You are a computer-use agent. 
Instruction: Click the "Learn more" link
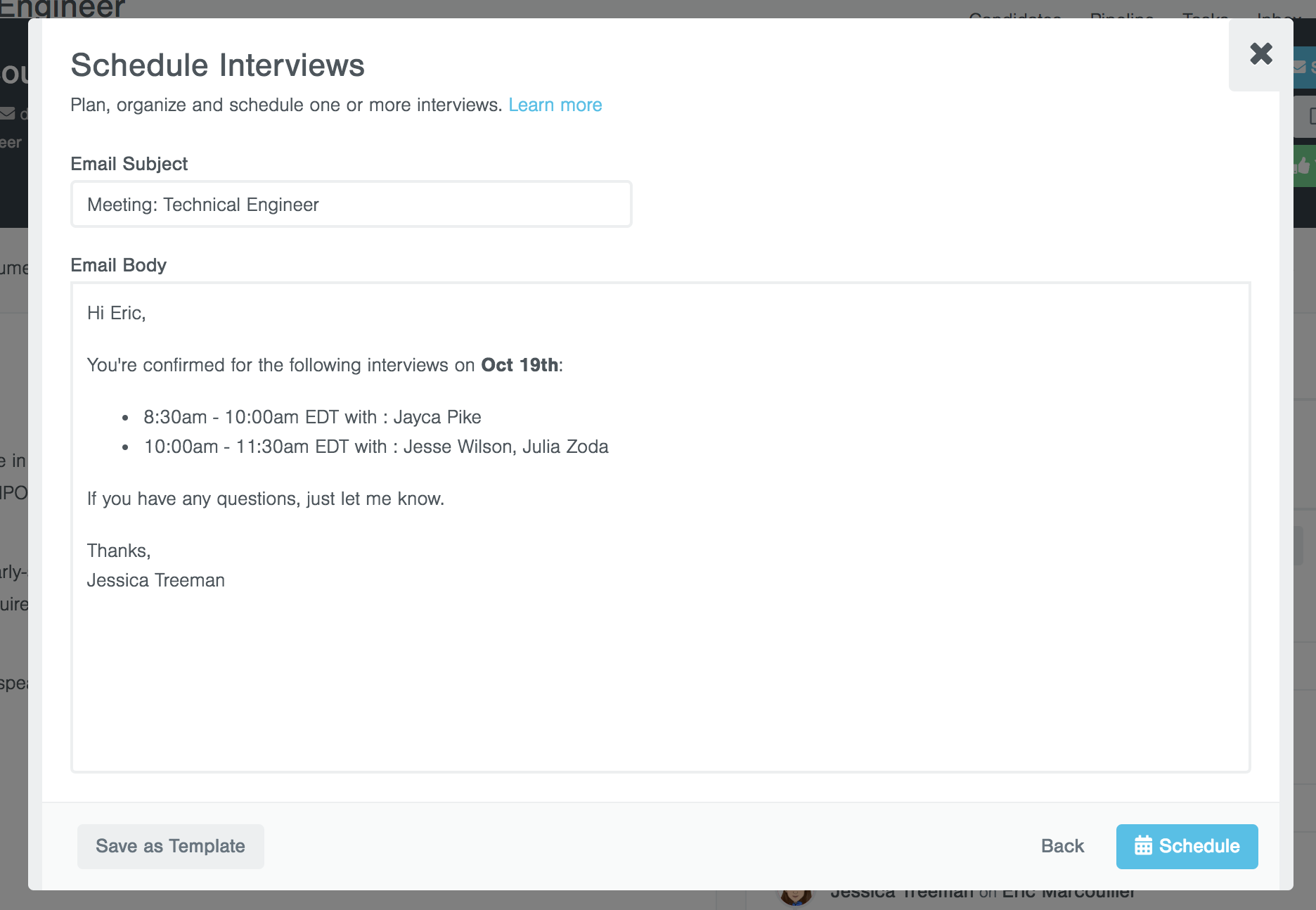tap(555, 104)
